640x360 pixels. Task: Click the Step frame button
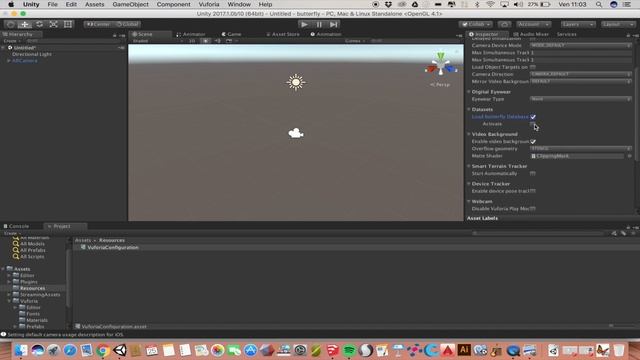(334, 24)
